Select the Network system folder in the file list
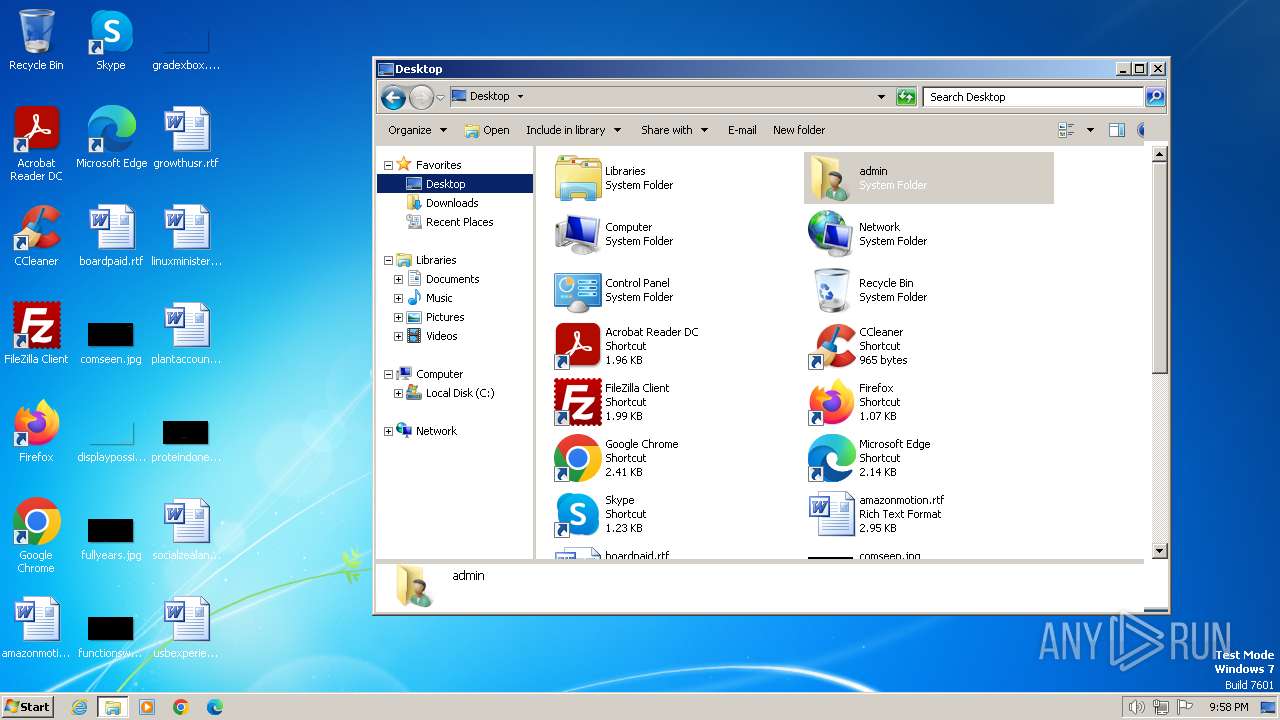 (831, 234)
